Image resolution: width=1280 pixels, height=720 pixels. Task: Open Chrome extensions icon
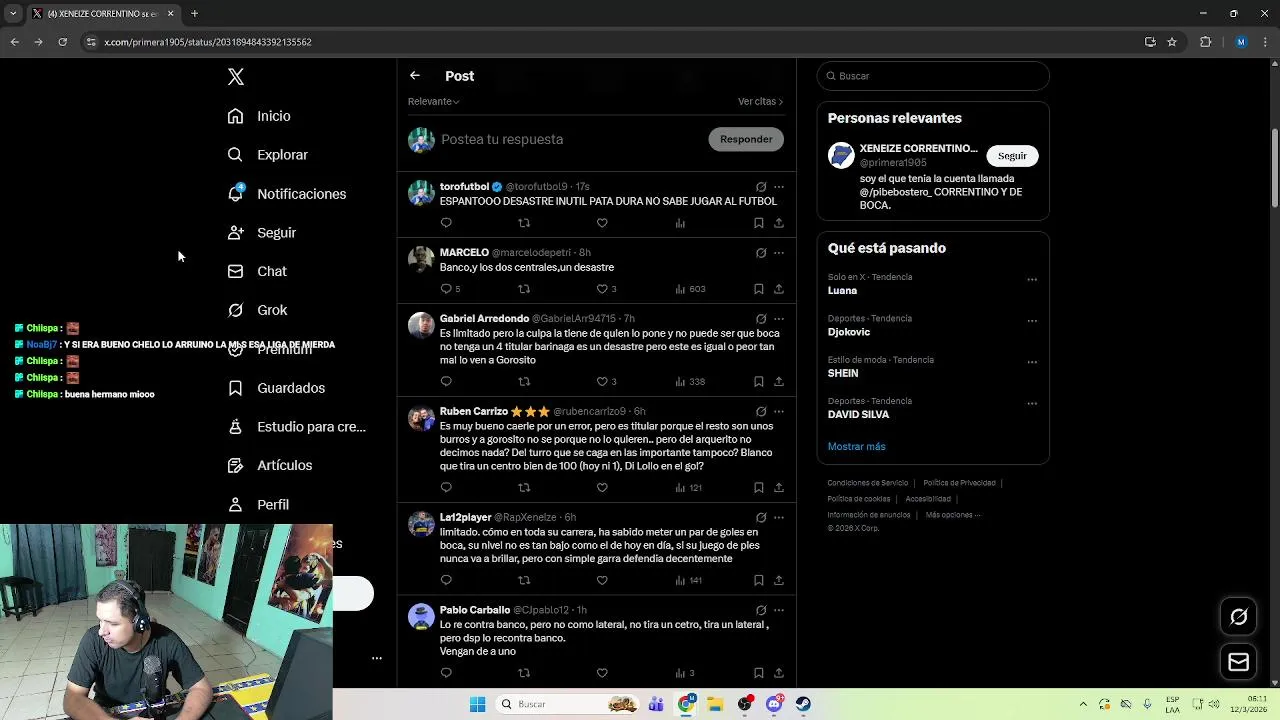[1205, 42]
